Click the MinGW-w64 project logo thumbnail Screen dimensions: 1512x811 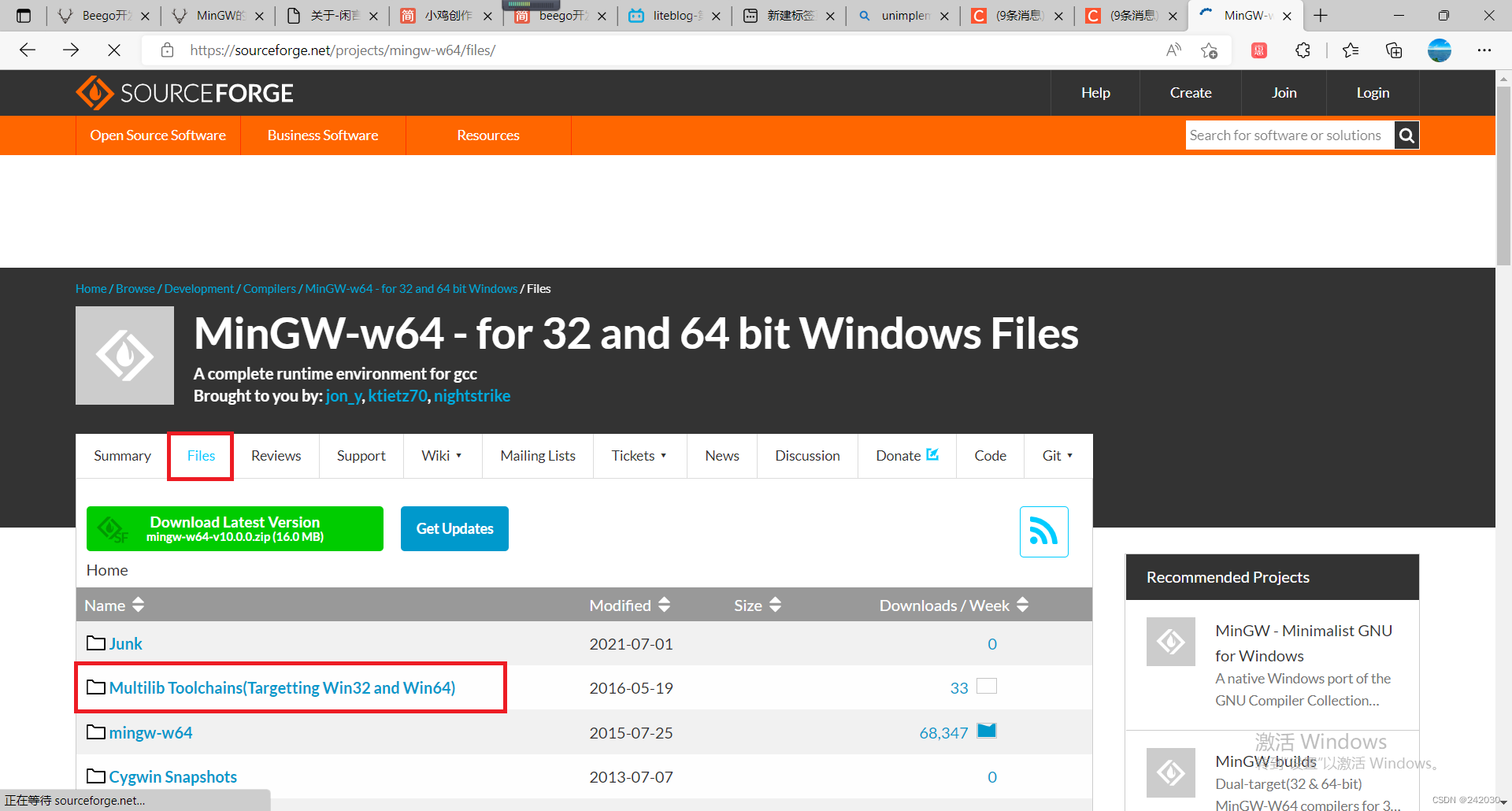tap(124, 356)
